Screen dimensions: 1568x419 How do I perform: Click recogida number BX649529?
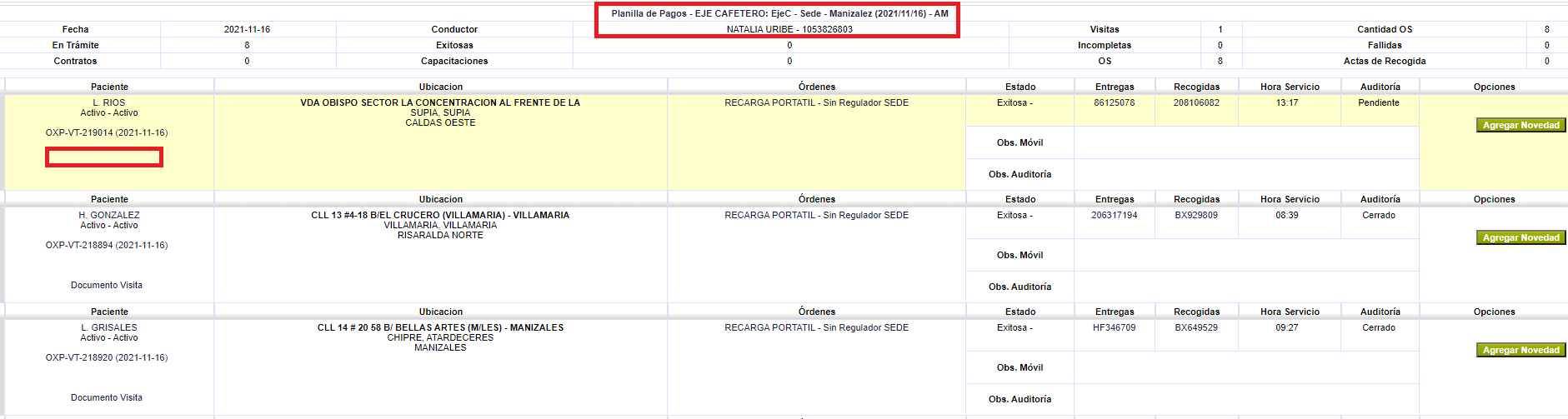pos(1196,327)
